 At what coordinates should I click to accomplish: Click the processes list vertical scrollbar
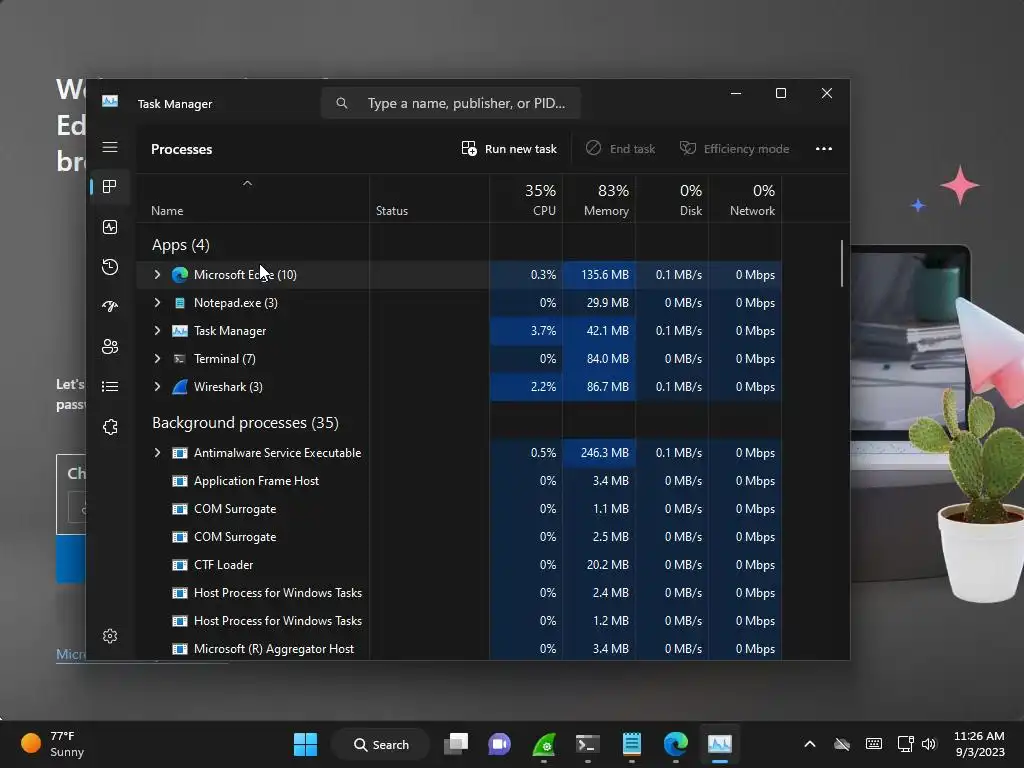pos(842,263)
